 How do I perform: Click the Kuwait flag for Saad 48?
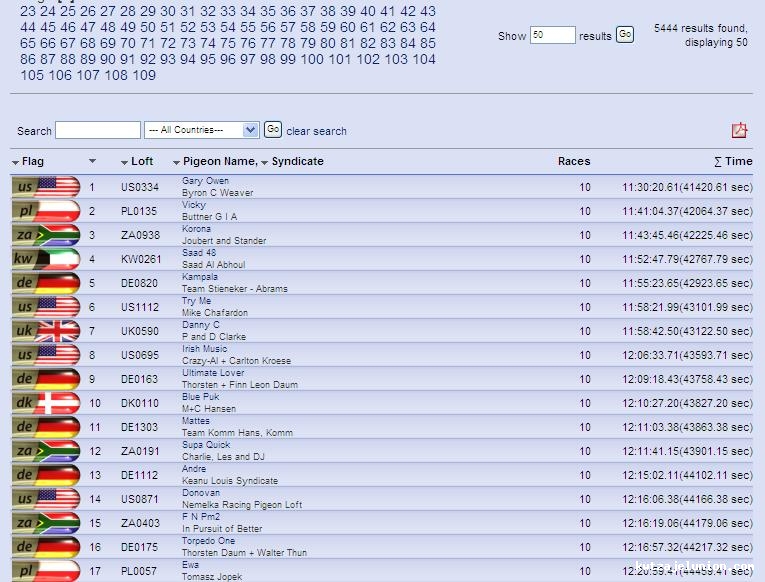pyautogui.click(x=46, y=259)
